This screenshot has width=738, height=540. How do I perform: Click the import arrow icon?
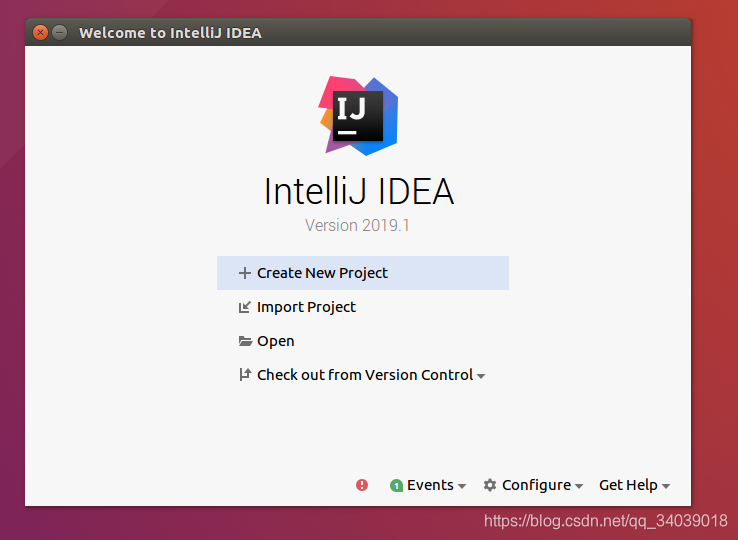(x=245, y=307)
